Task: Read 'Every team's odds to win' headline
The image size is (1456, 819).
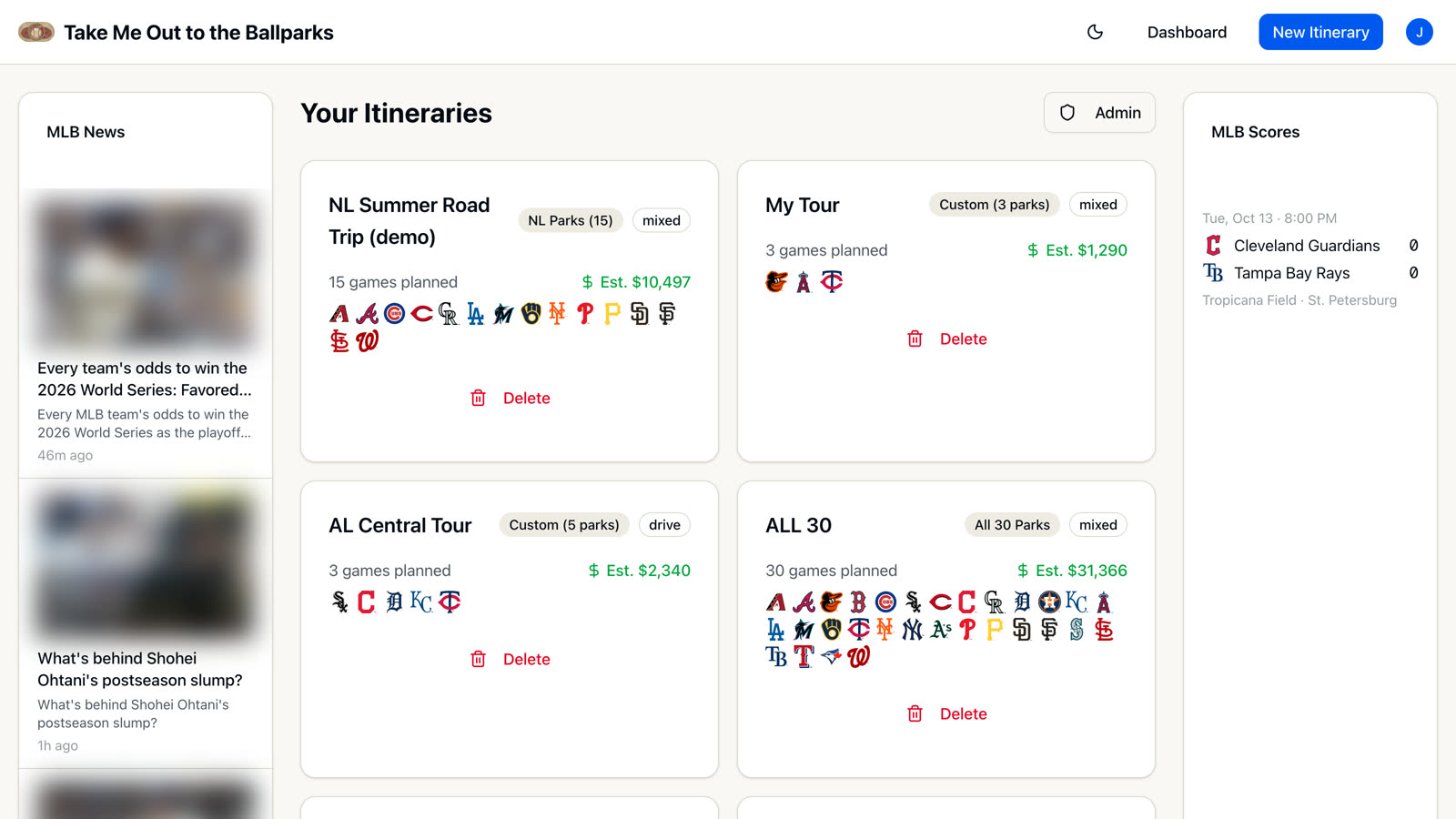Action: pyautogui.click(x=145, y=379)
